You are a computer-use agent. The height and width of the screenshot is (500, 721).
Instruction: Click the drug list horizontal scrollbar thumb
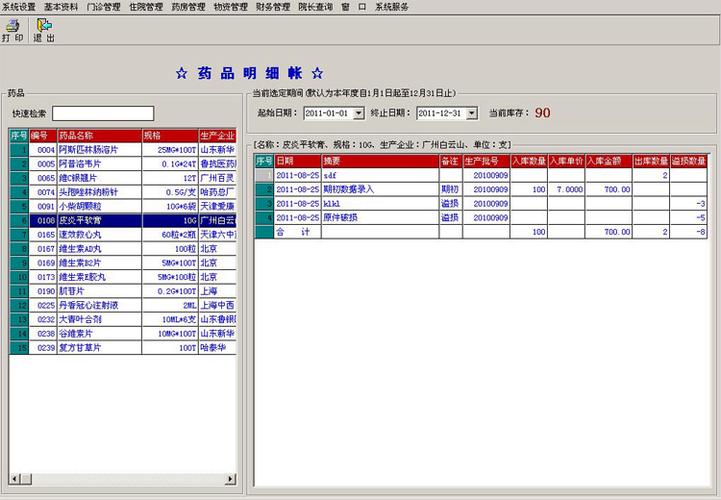coord(26,479)
